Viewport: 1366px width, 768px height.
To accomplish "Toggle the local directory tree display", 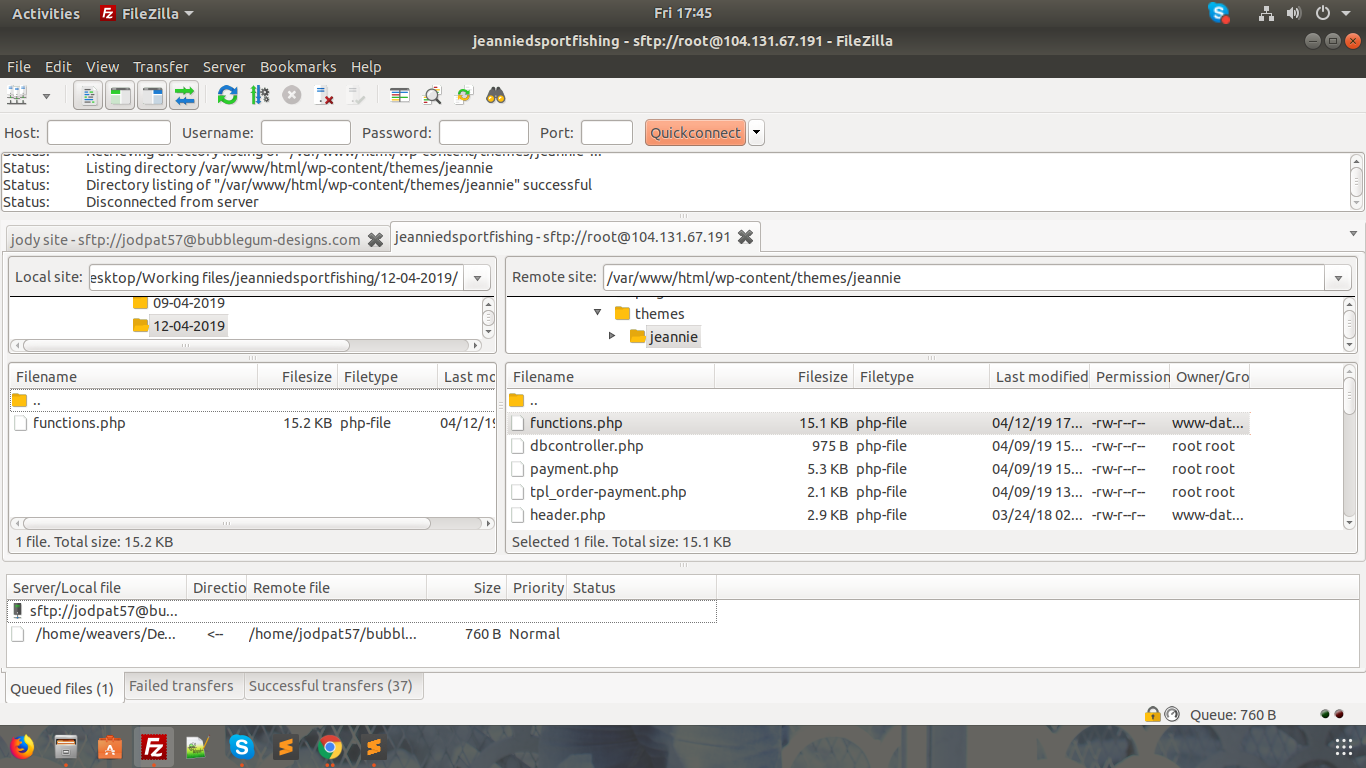I will click(x=120, y=96).
